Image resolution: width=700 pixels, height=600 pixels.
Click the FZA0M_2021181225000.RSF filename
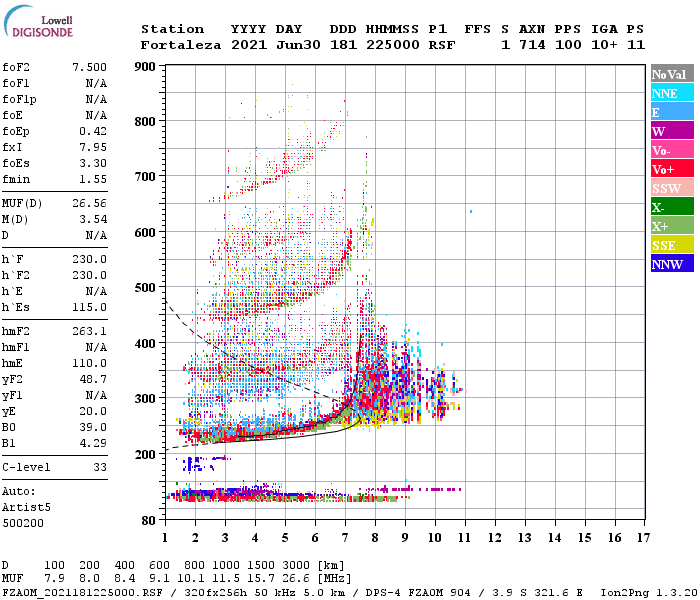[82, 593]
